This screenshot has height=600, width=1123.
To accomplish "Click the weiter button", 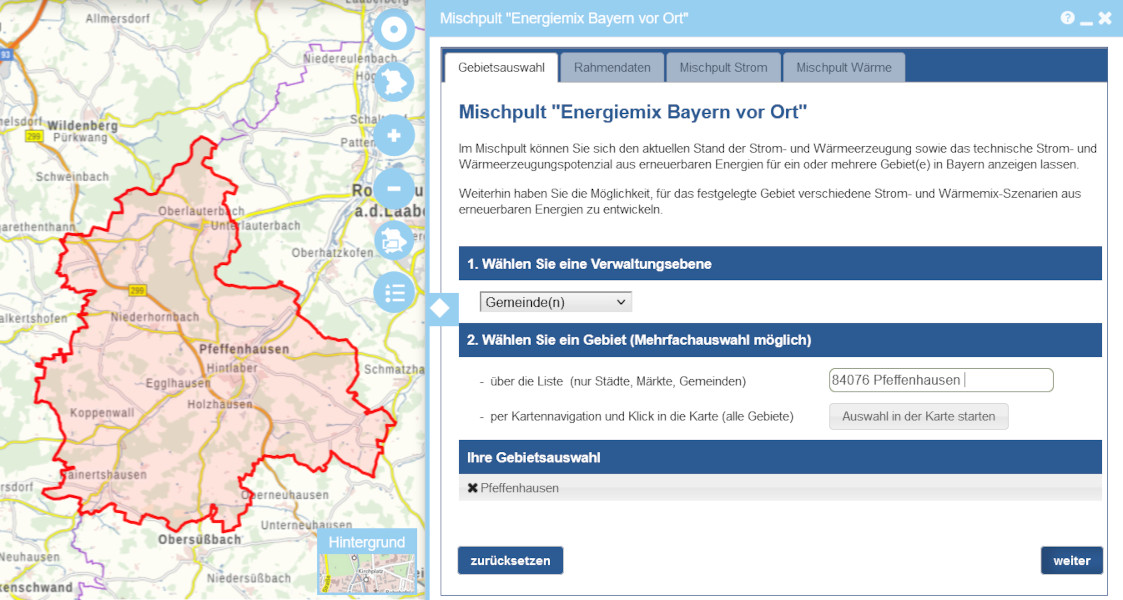I will [1071, 561].
